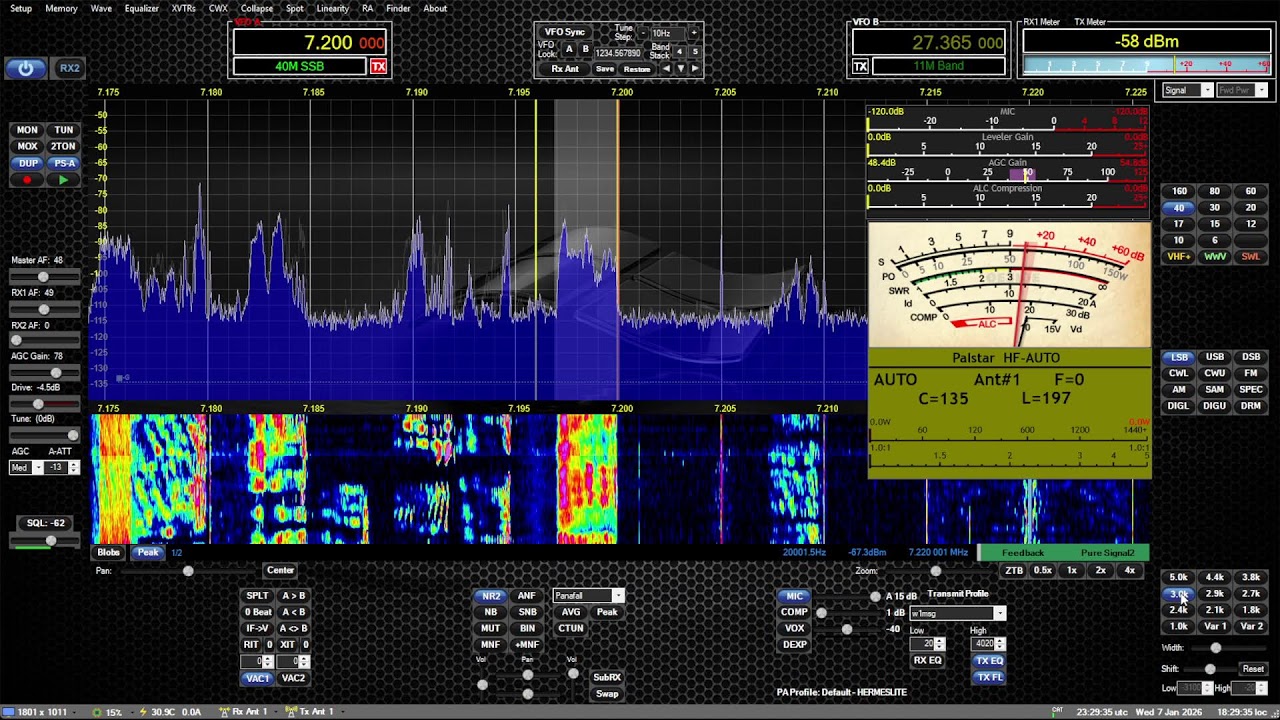Lock VFO A
This screenshot has height=720, width=1280.
tap(569, 49)
